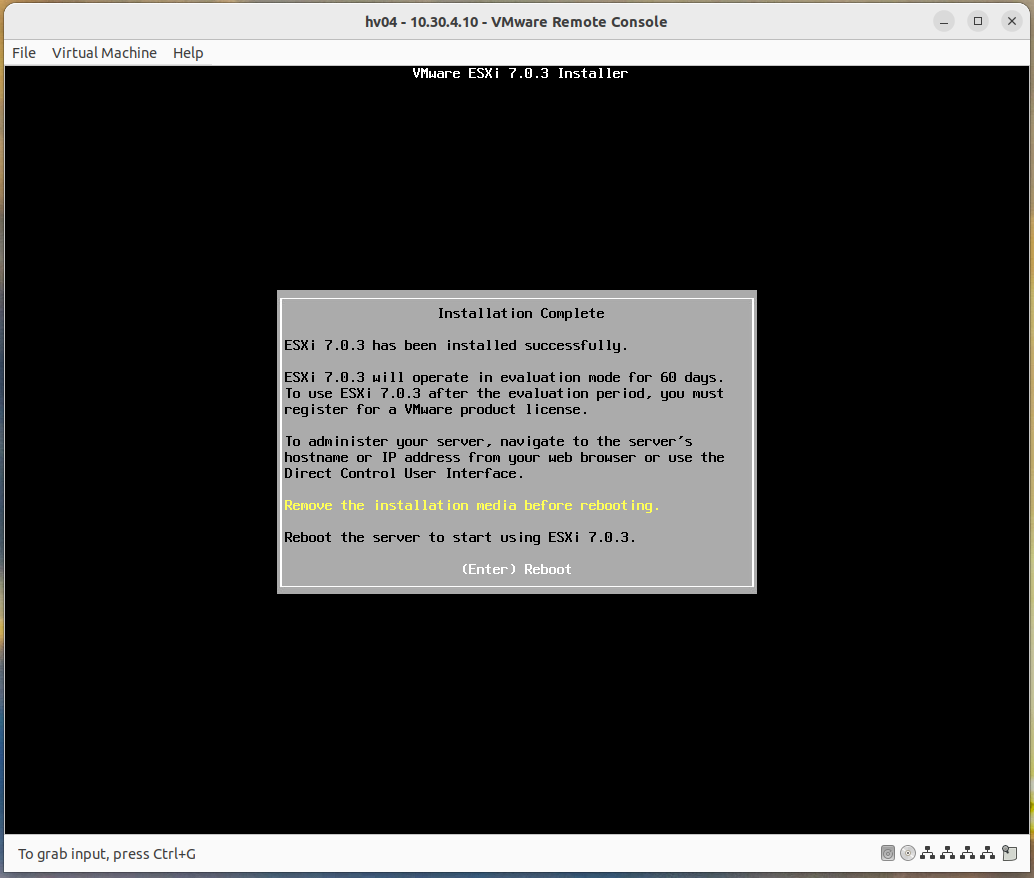Click the (Enter) Reboot prompt
This screenshot has height=878, width=1034.
[x=516, y=569]
